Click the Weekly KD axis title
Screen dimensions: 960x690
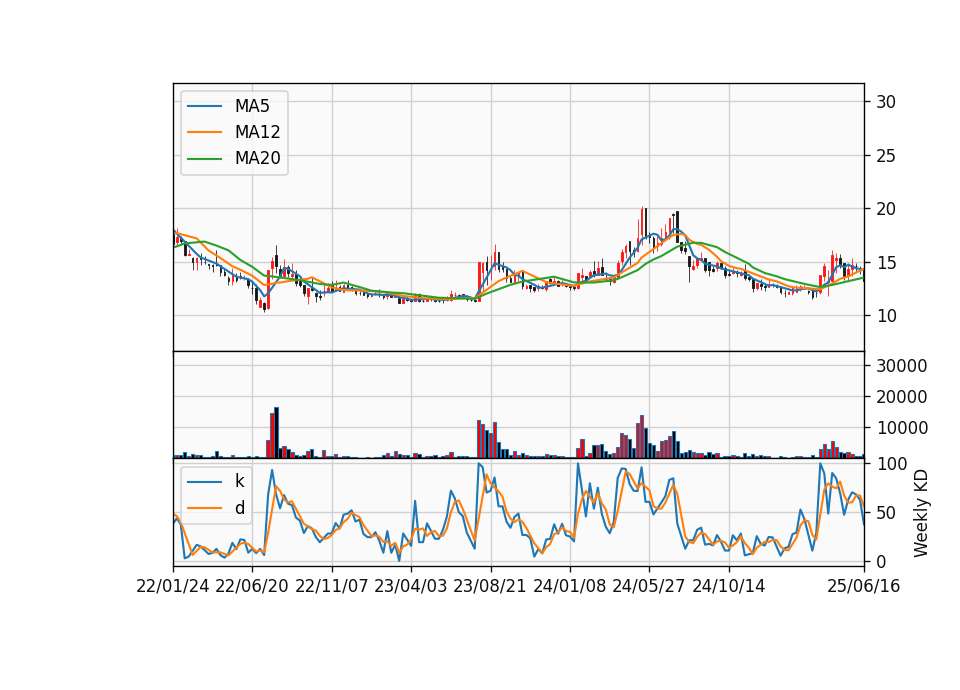tap(921, 513)
